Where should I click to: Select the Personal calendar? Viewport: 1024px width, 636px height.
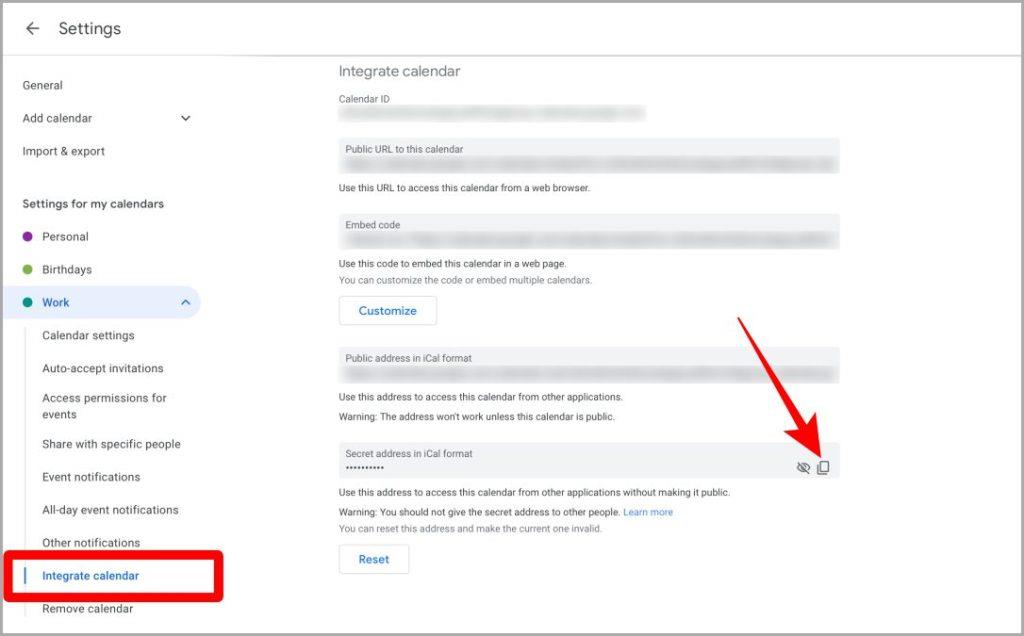click(x=65, y=236)
